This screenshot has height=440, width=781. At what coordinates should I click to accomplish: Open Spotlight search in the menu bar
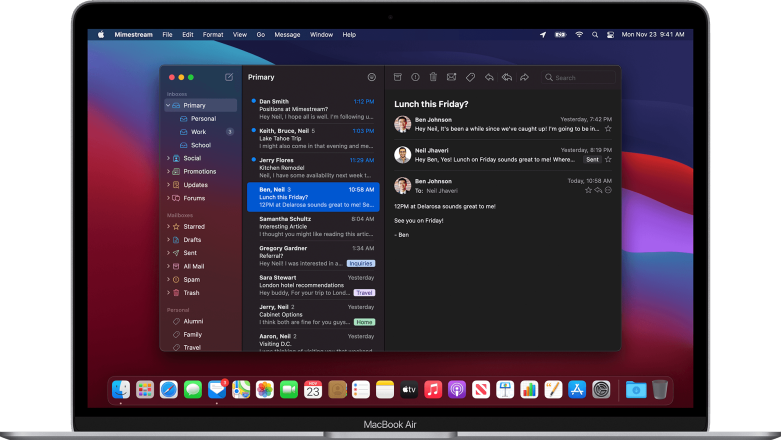point(595,35)
